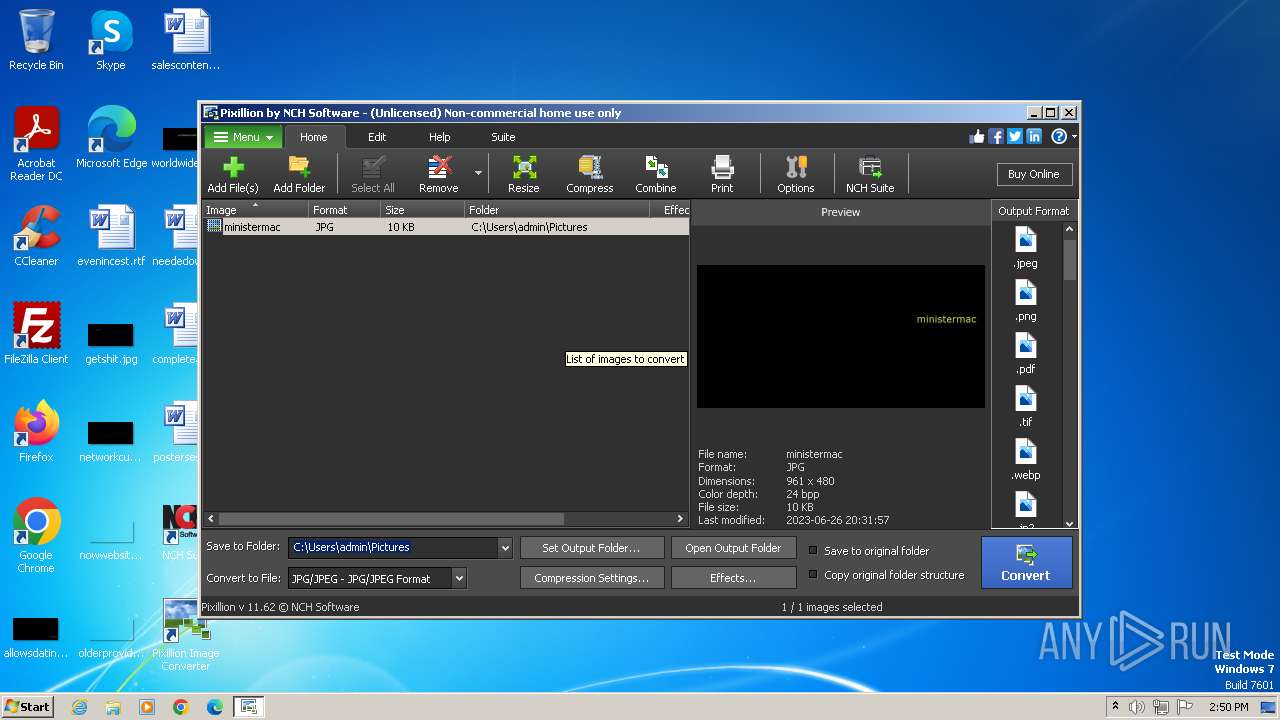Click the preview image of ministermac
This screenshot has height=720, width=1280.
(841, 336)
